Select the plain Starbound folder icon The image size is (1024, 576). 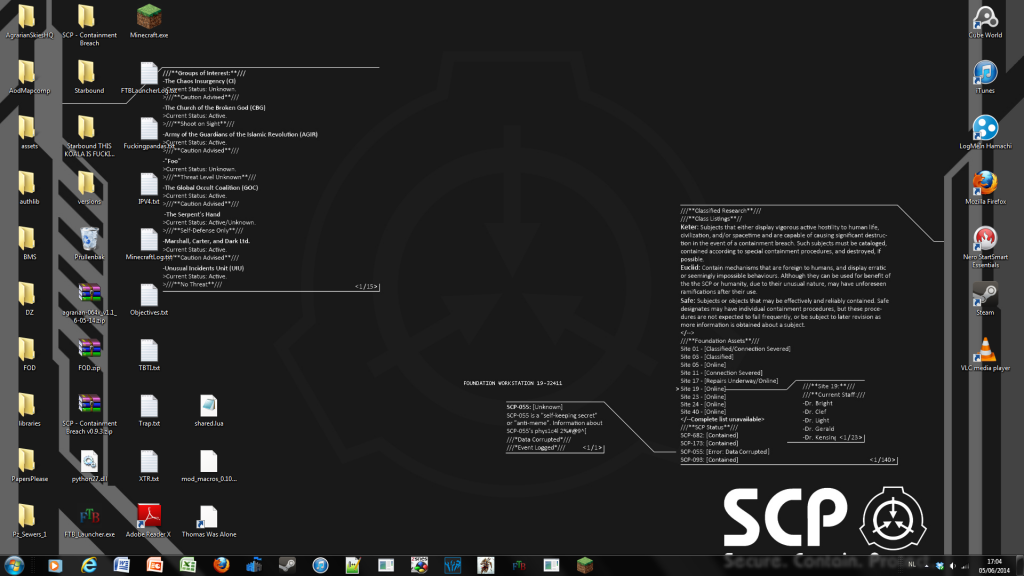click(86, 73)
